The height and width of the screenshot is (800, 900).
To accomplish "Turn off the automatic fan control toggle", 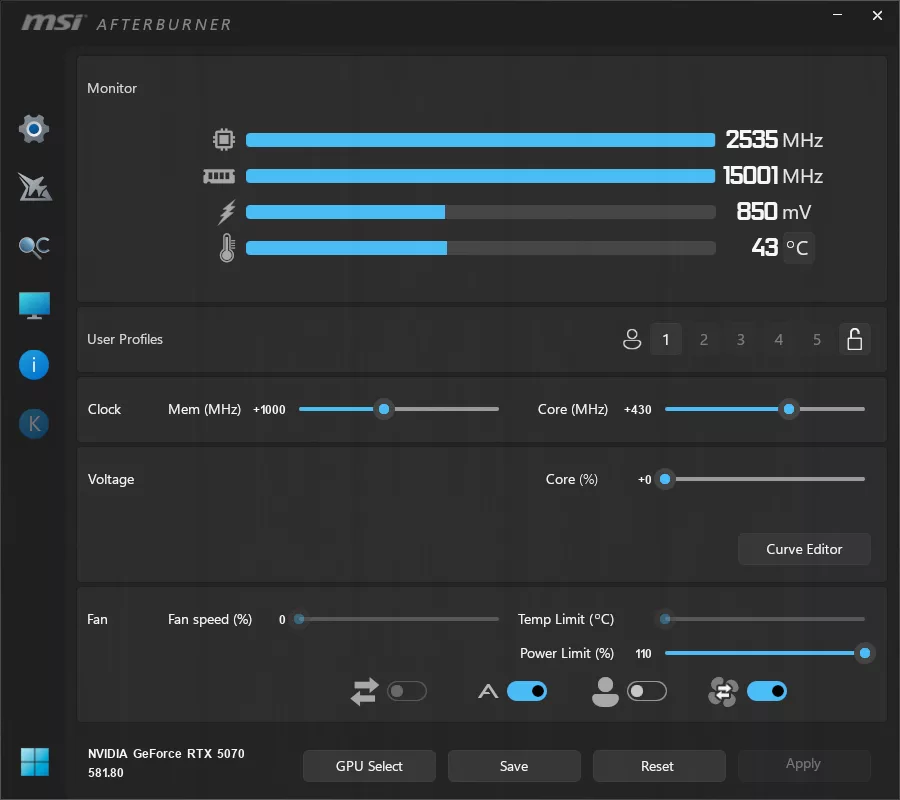I will [x=767, y=691].
